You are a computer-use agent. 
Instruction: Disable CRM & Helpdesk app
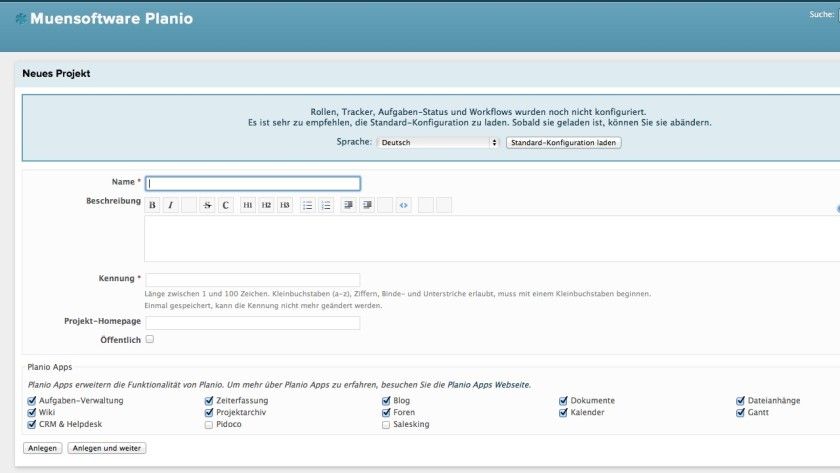[x=32, y=424]
